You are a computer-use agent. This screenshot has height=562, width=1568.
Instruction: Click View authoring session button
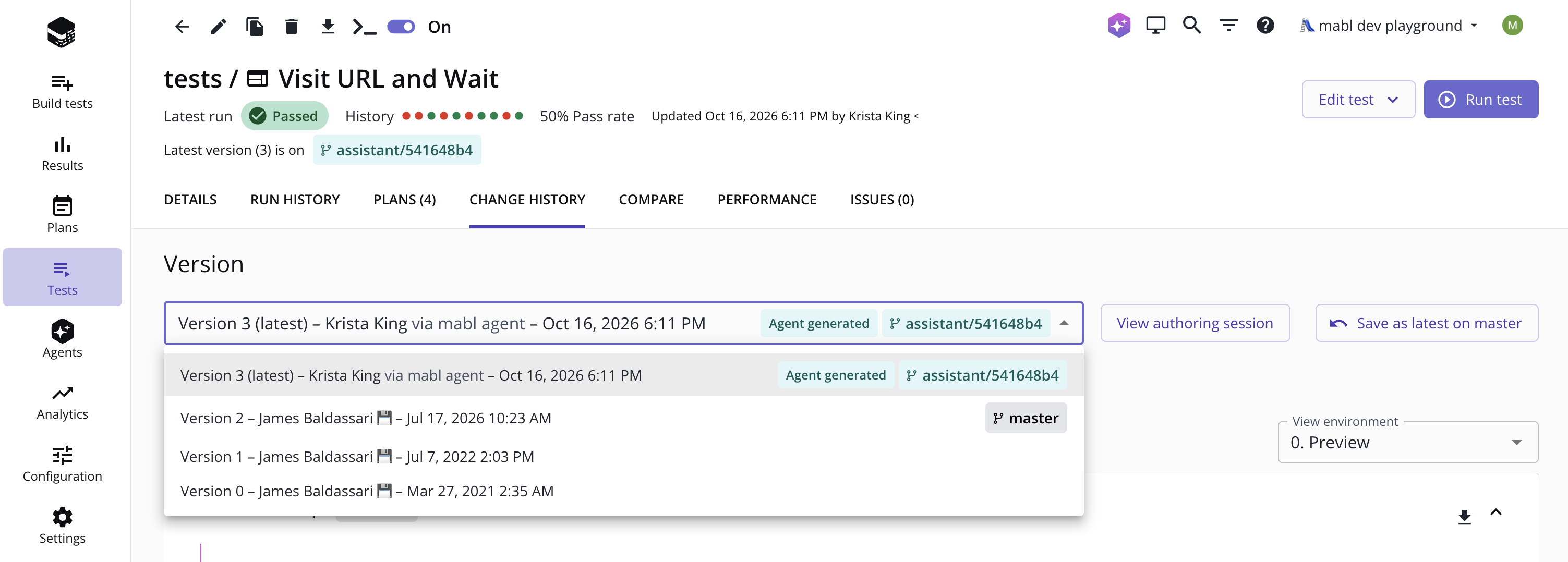point(1195,323)
